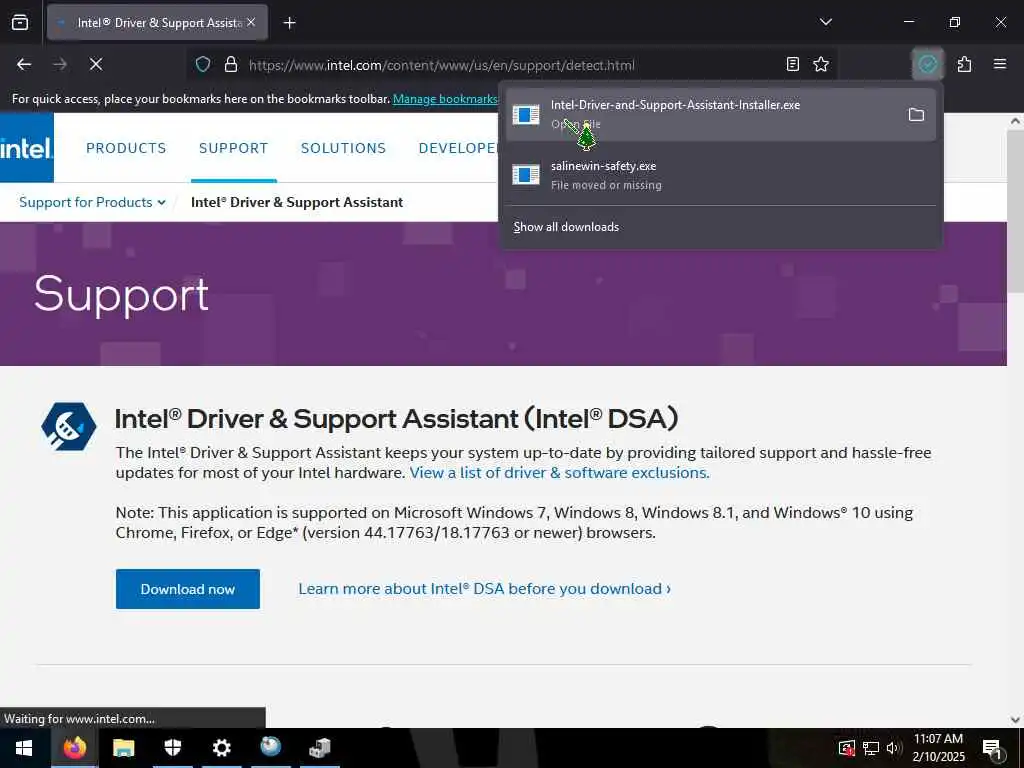
Task: Click the page vertical scrollbar thumb
Action: (x=1015, y=212)
